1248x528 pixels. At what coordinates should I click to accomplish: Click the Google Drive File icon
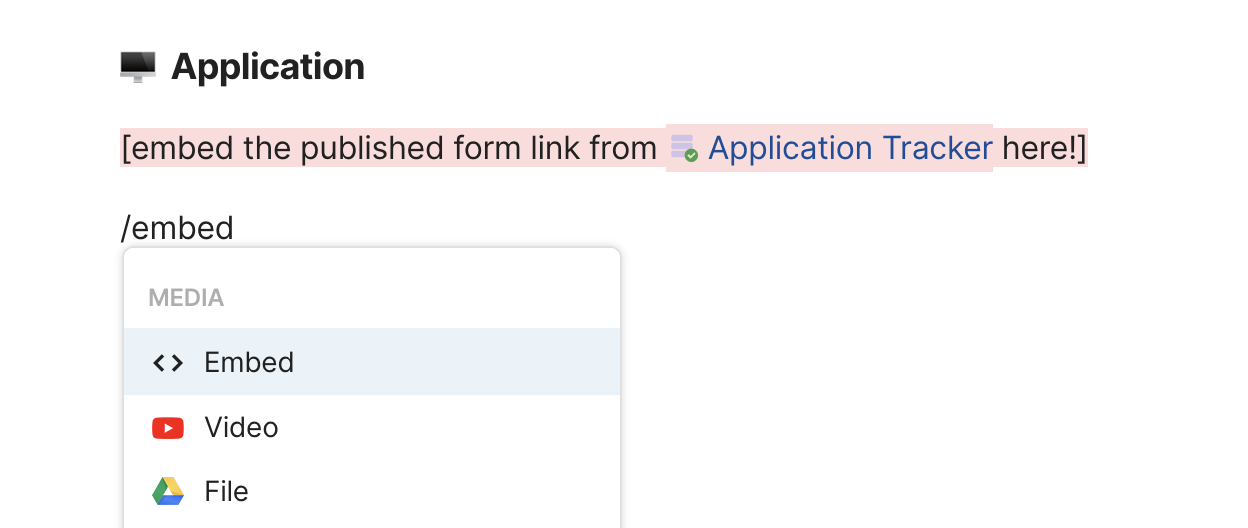click(x=168, y=492)
